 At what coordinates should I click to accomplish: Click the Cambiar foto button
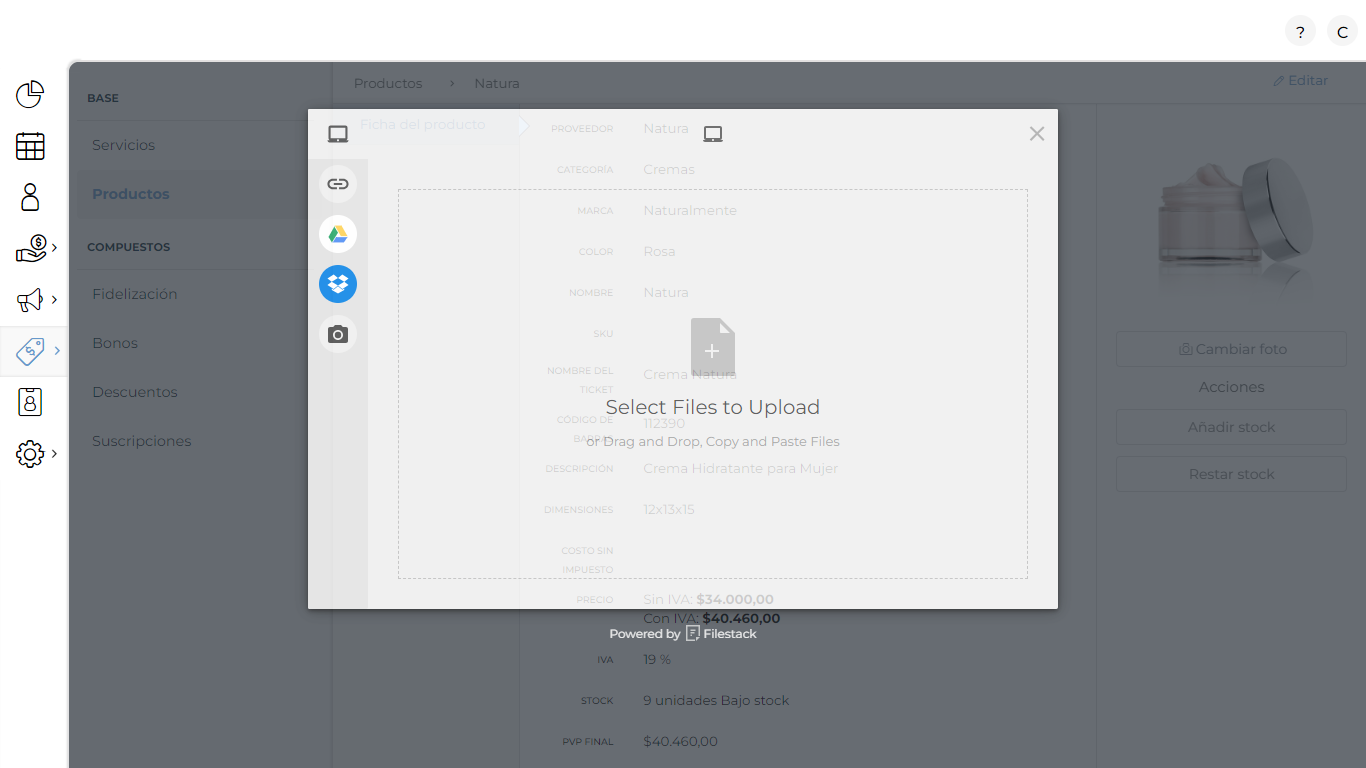[1232, 349]
